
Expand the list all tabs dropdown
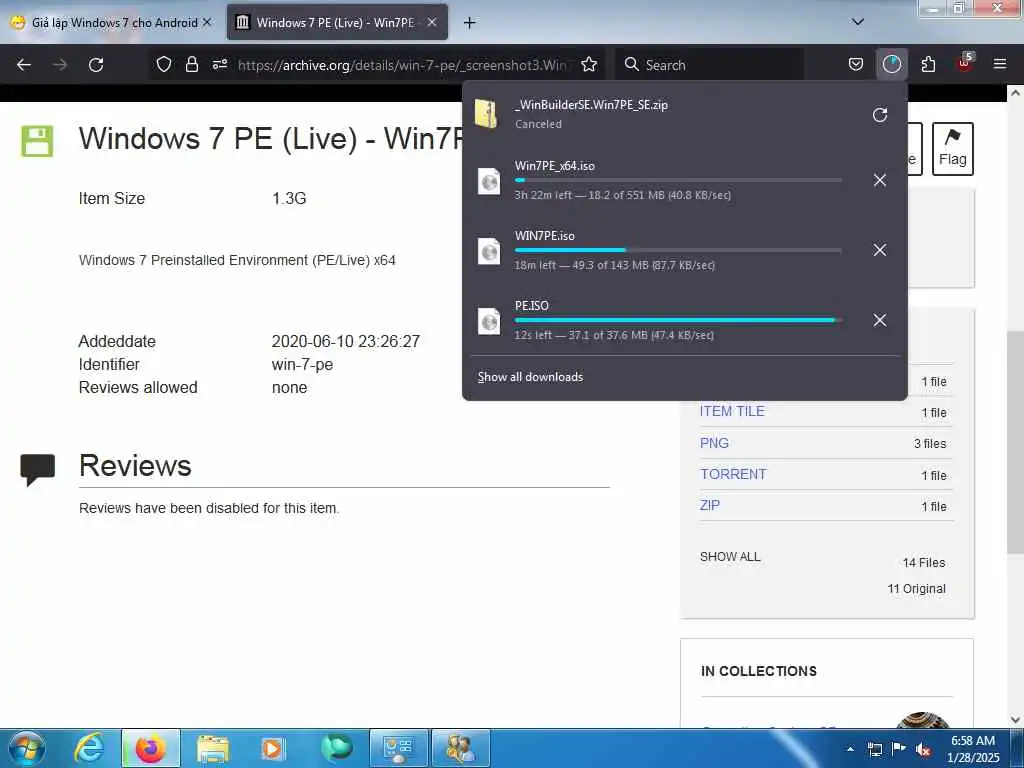[x=858, y=22]
